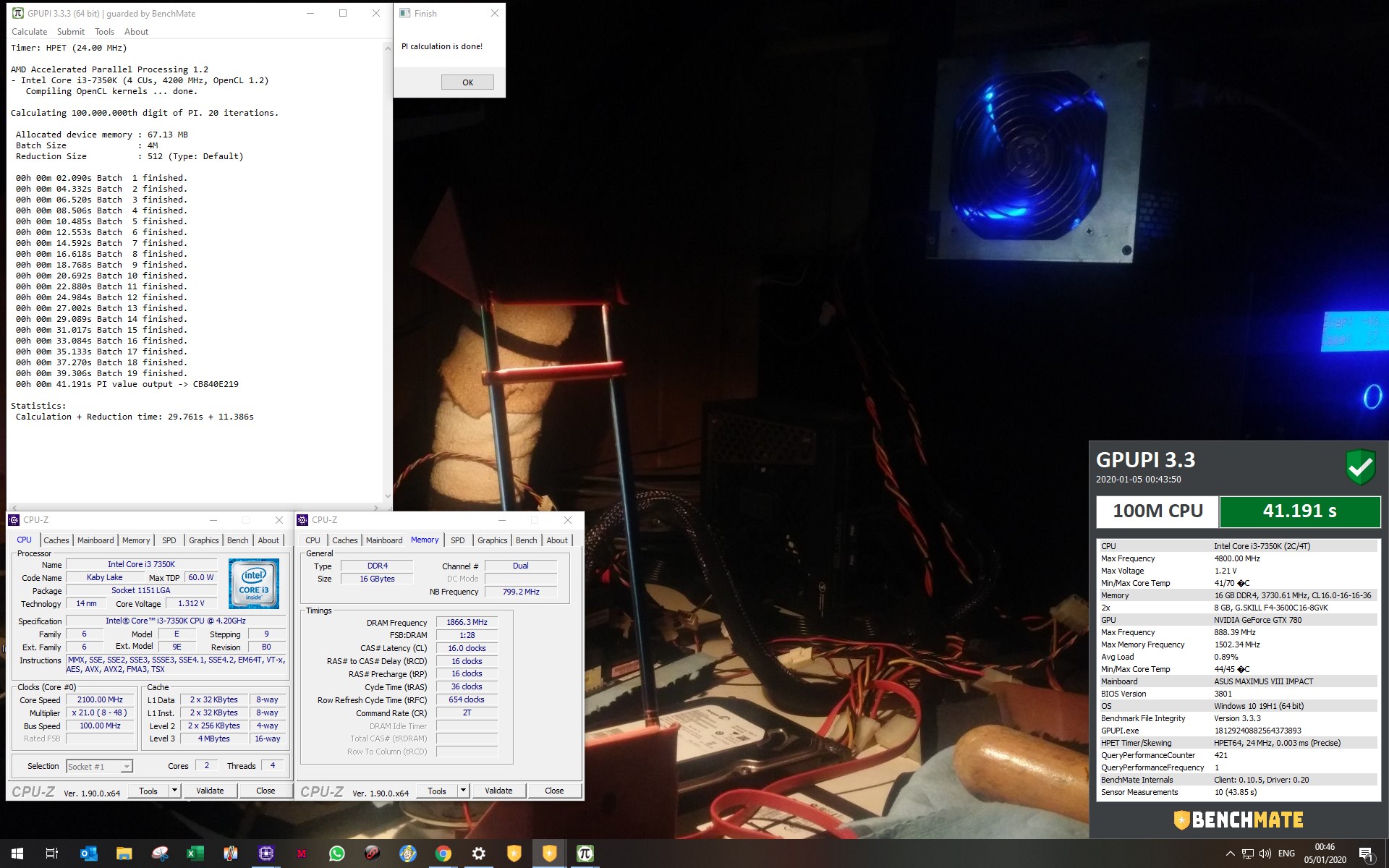Click GPUPI horizontal scrollbar right arrow

tap(377, 507)
